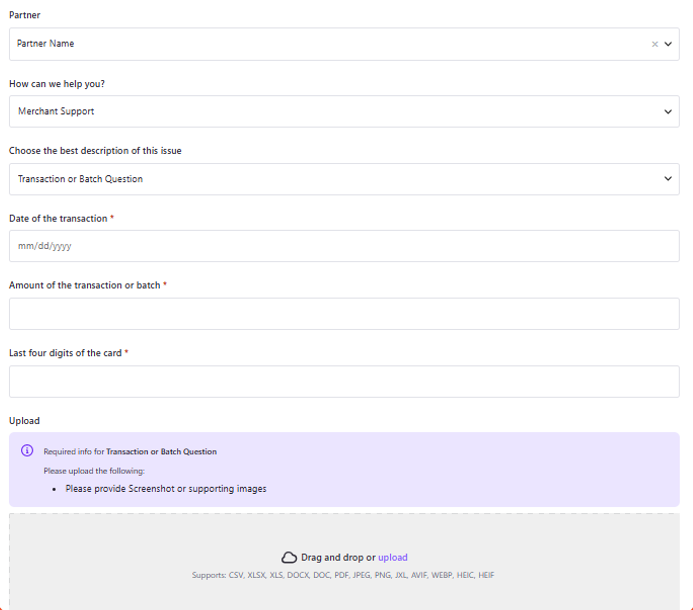Screen dimensions: 693x610
Task: Click the upload link
Action: pyautogui.click(x=392, y=557)
